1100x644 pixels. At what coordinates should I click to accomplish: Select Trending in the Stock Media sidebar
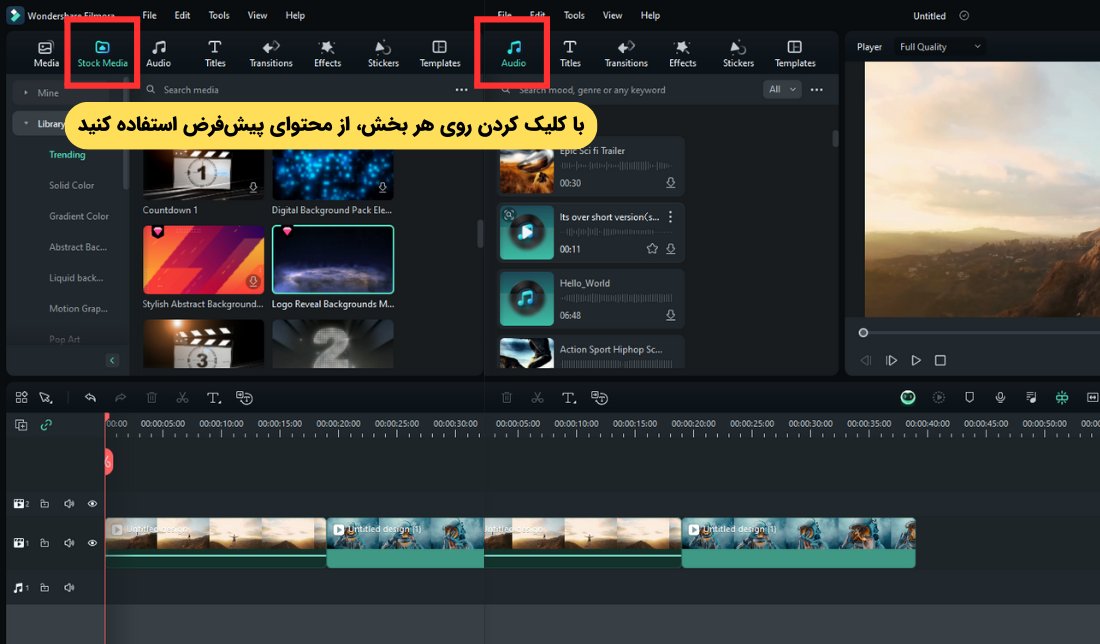pyautogui.click(x=67, y=154)
